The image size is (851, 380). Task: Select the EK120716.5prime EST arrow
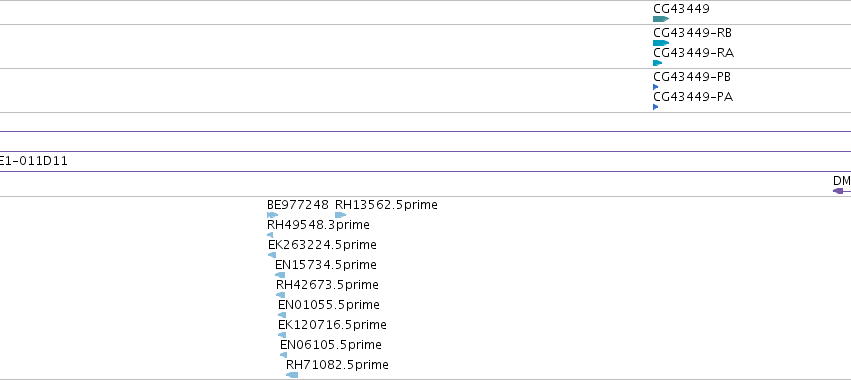(x=282, y=335)
